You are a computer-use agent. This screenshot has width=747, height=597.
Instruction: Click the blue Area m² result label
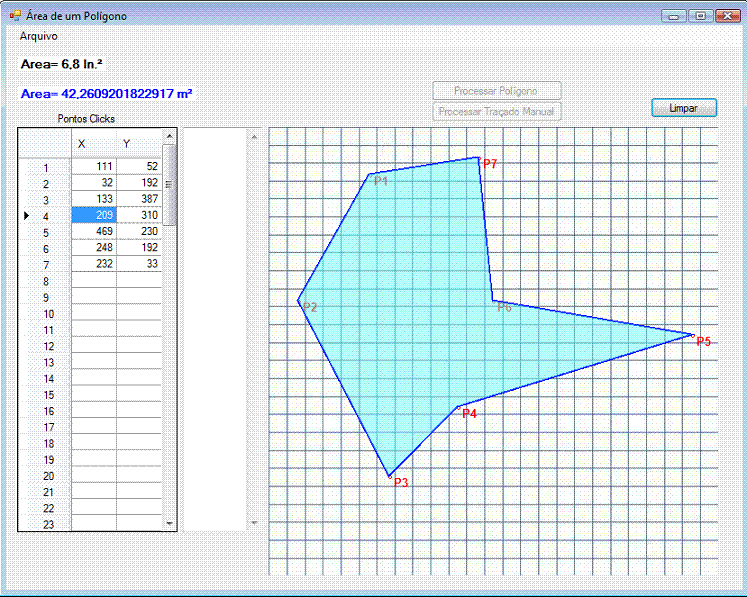106,93
